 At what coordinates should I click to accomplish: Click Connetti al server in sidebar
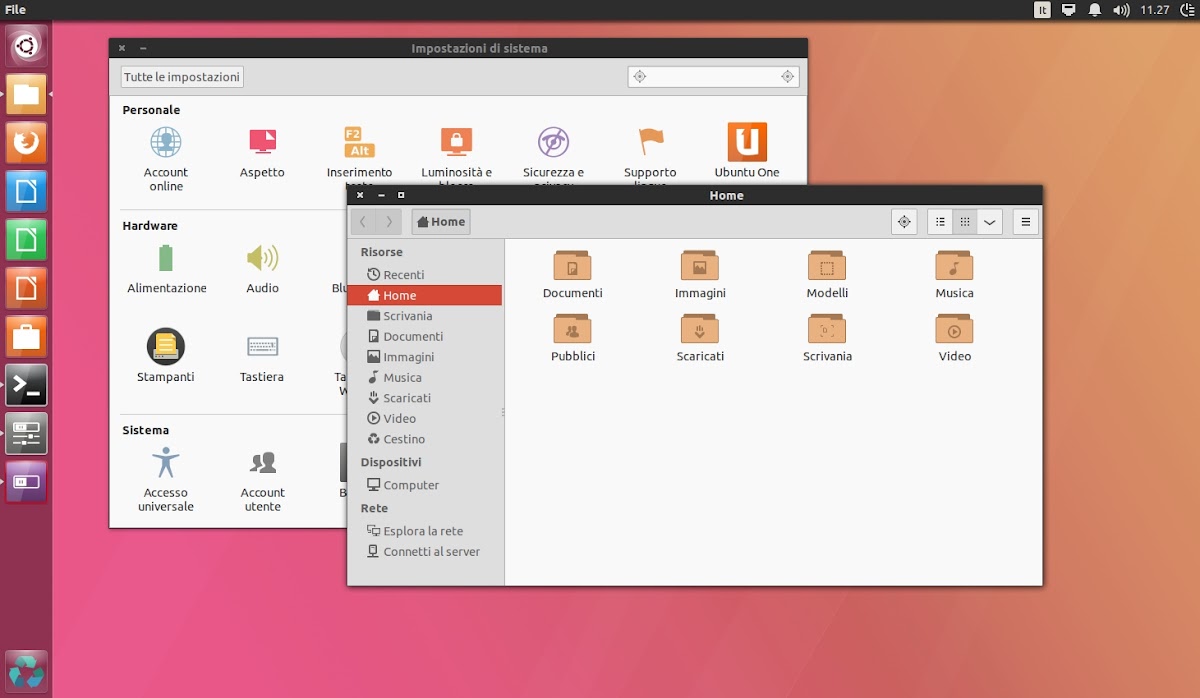point(431,552)
